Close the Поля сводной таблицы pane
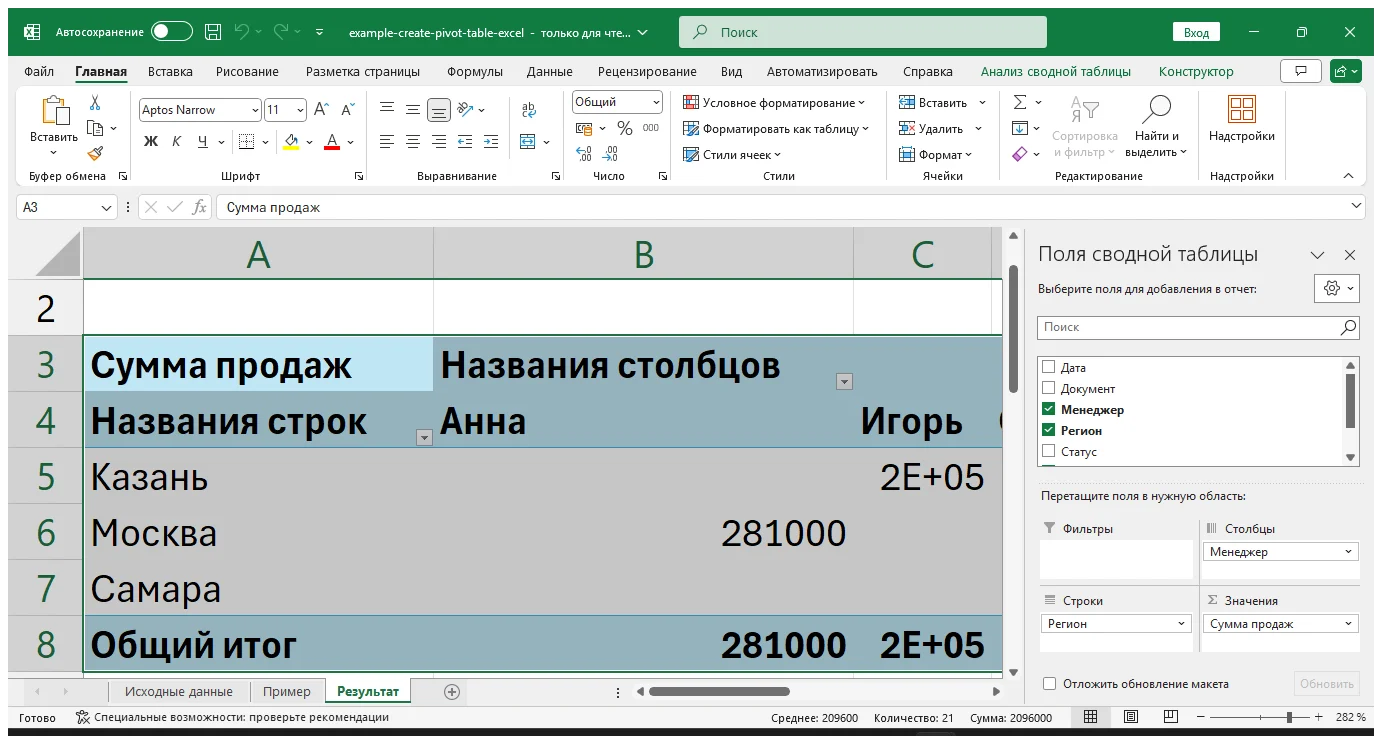This screenshot has width=1382, height=736. 1349,255
